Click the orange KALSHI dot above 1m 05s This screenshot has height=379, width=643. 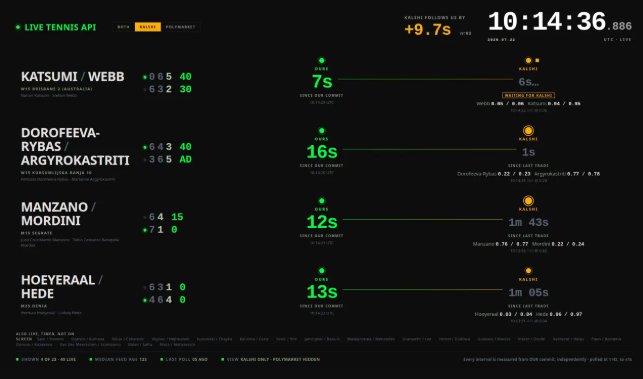[528, 271]
